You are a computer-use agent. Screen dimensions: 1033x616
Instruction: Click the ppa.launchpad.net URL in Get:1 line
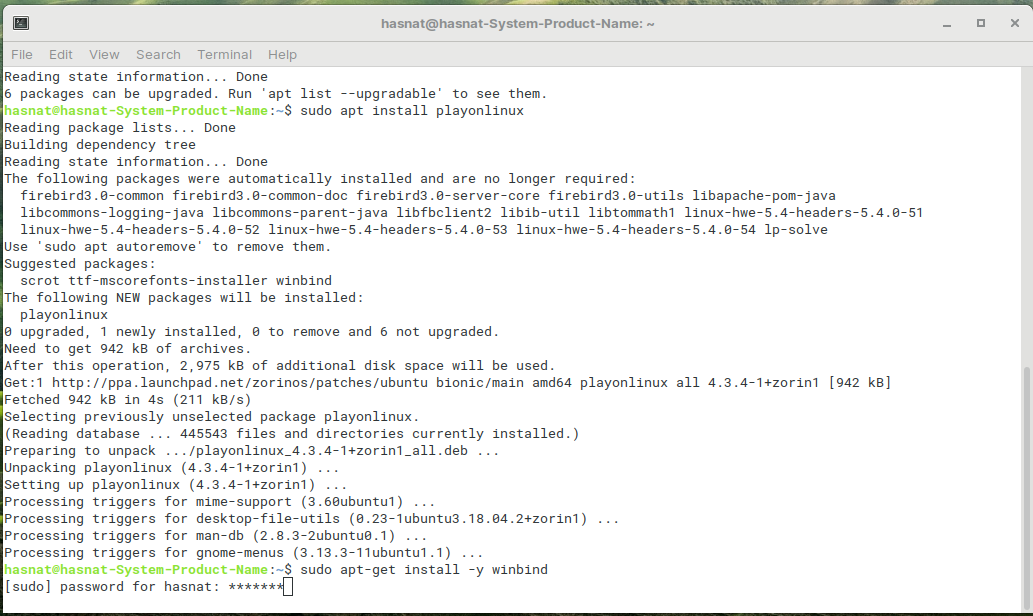pyautogui.click(x=240, y=383)
